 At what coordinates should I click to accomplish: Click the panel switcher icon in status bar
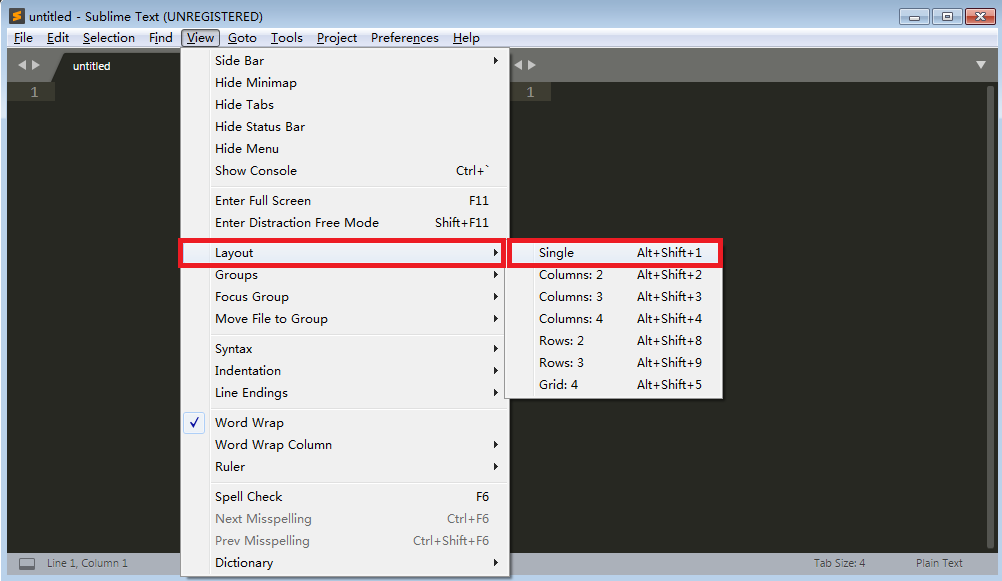click(27, 563)
